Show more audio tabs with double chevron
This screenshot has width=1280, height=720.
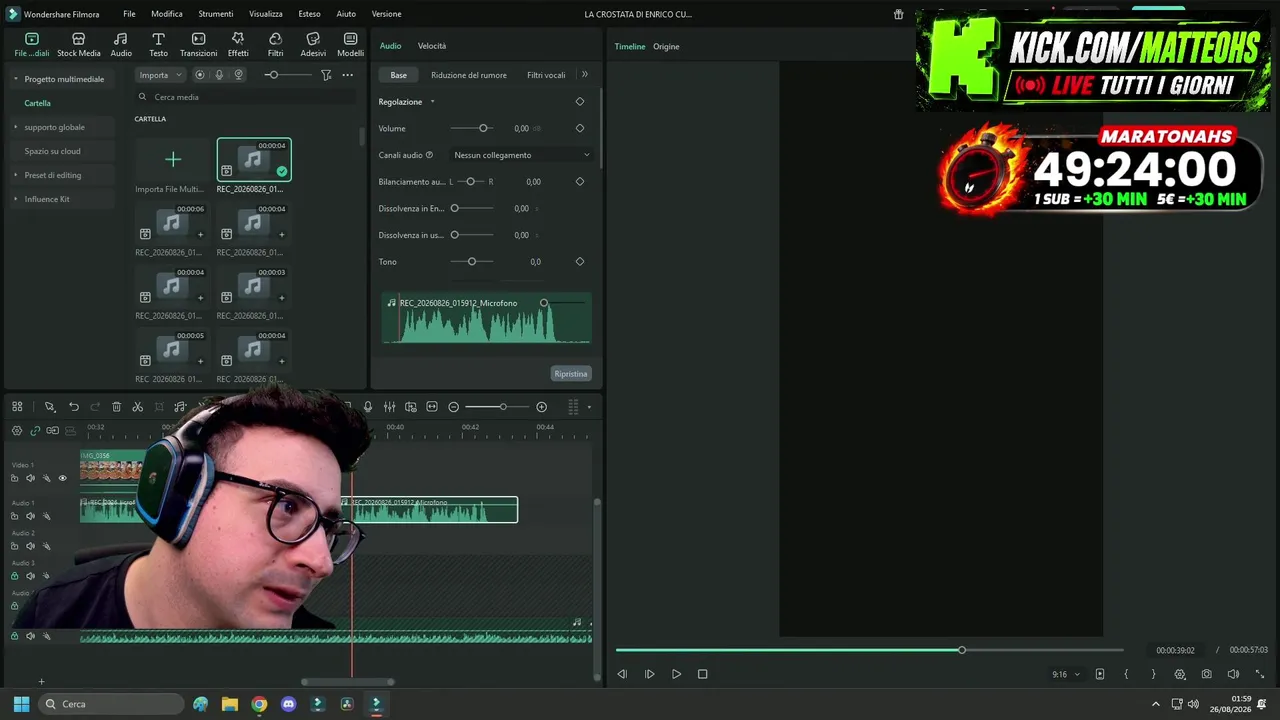coord(585,74)
